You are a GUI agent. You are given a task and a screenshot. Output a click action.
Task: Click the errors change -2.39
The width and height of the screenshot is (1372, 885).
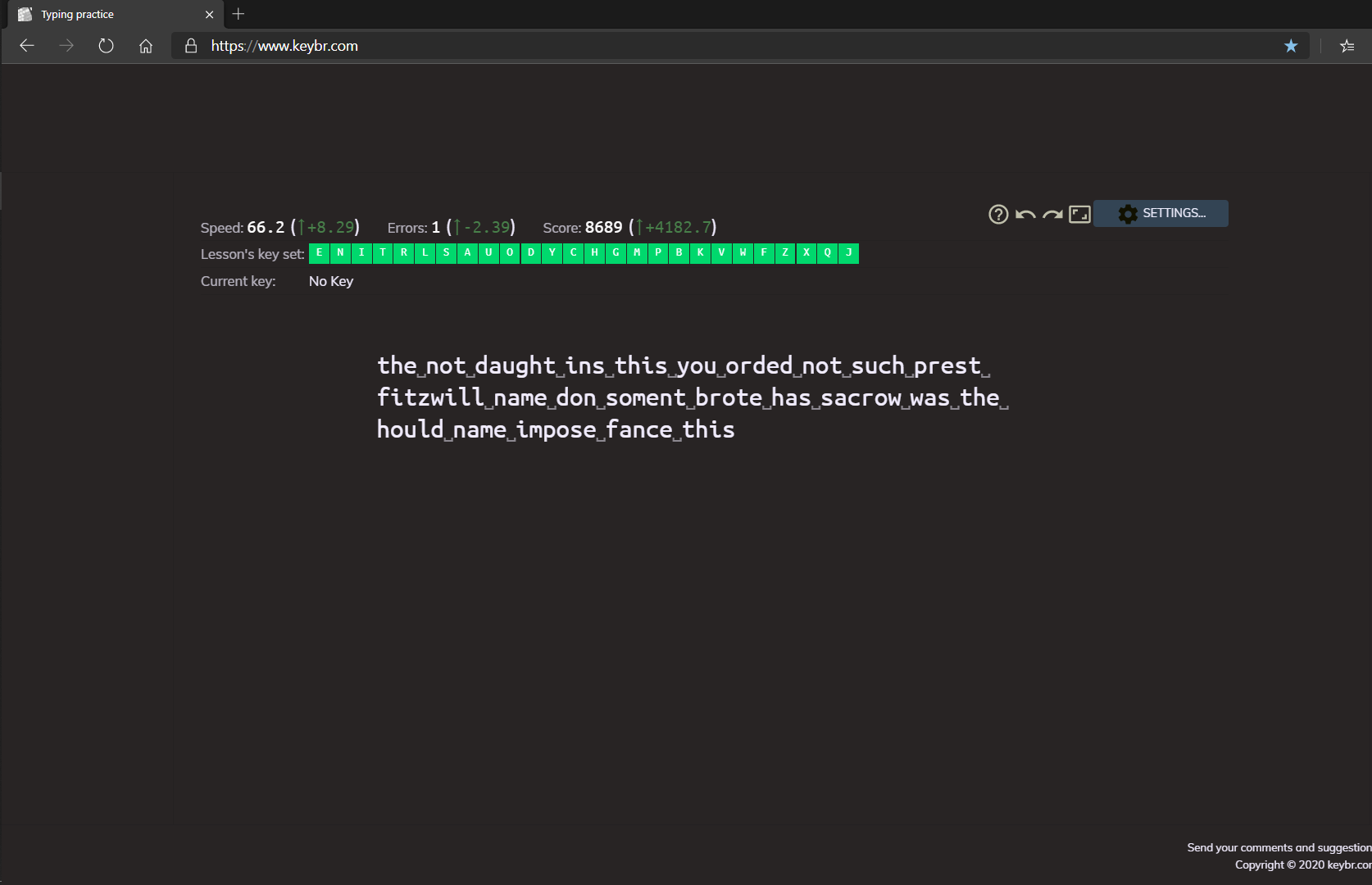pyautogui.click(x=482, y=227)
